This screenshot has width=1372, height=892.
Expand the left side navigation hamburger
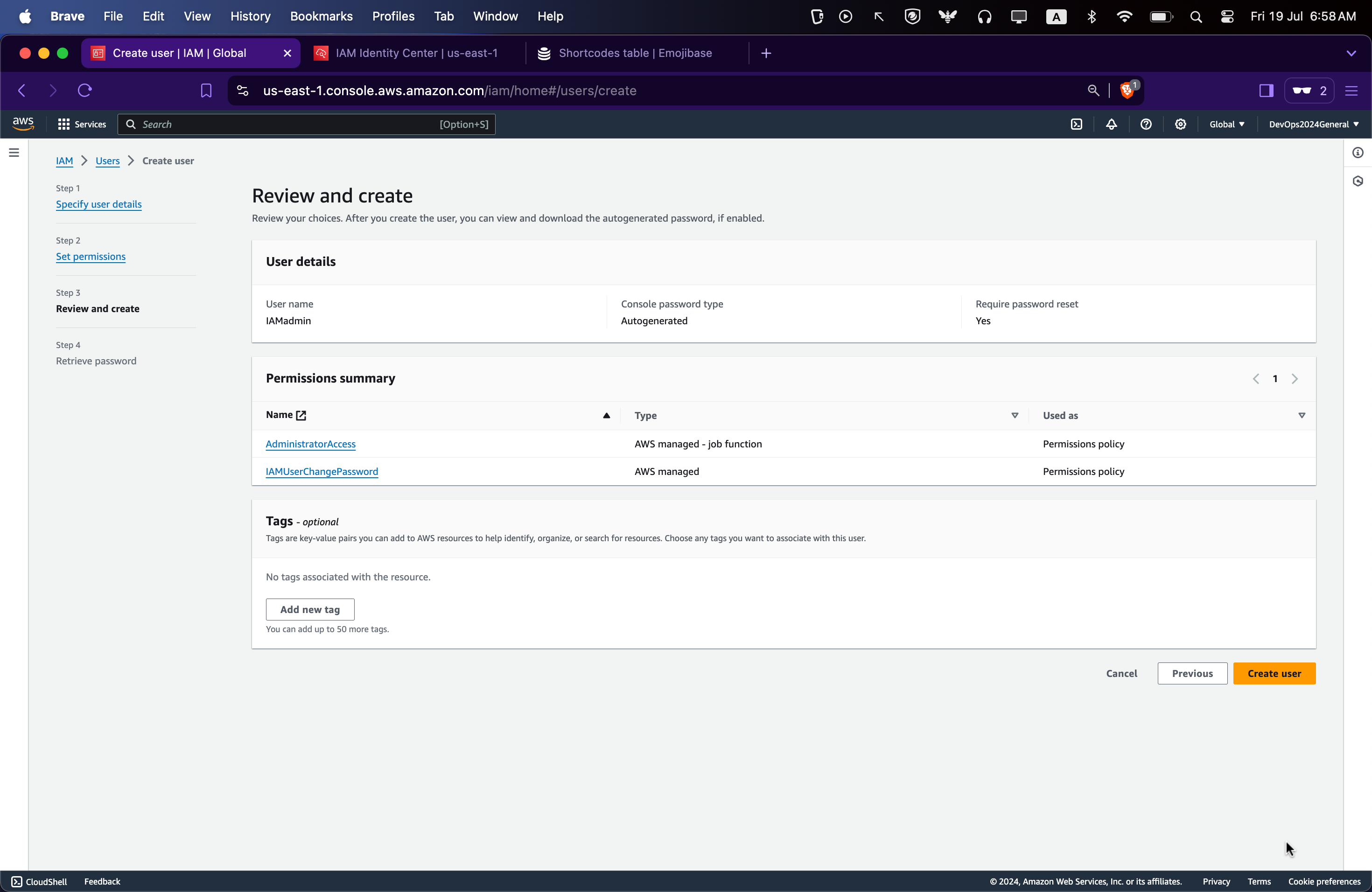(x=14, y=153)
